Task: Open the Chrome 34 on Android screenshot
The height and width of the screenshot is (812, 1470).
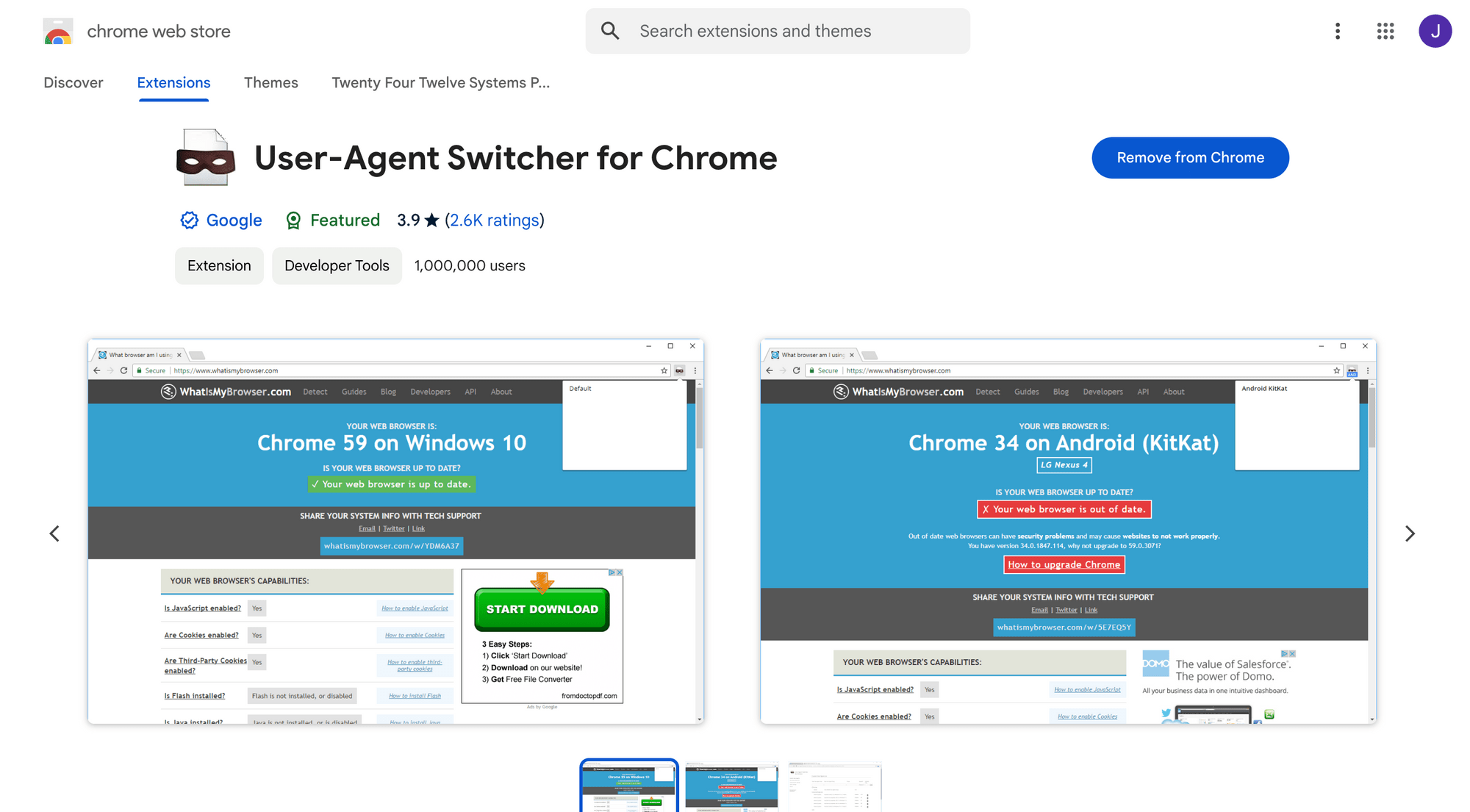Action: pos(1068,531)
